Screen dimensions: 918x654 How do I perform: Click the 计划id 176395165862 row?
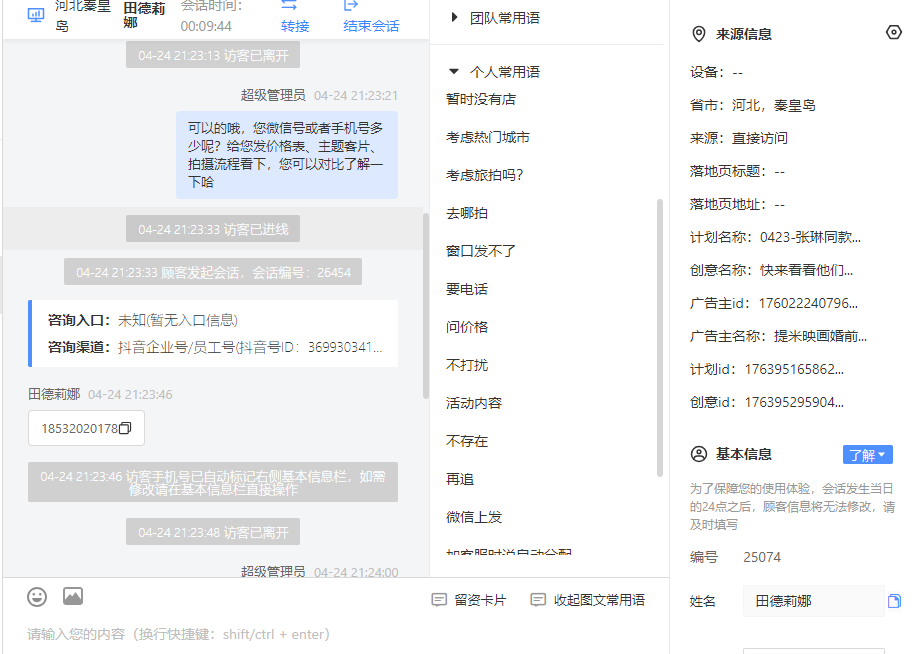click(767, 369)
